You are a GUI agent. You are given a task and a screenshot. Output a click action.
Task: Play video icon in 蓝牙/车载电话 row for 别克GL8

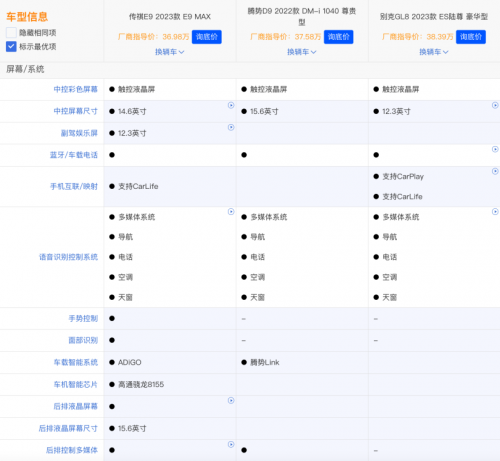pos(495,149)
